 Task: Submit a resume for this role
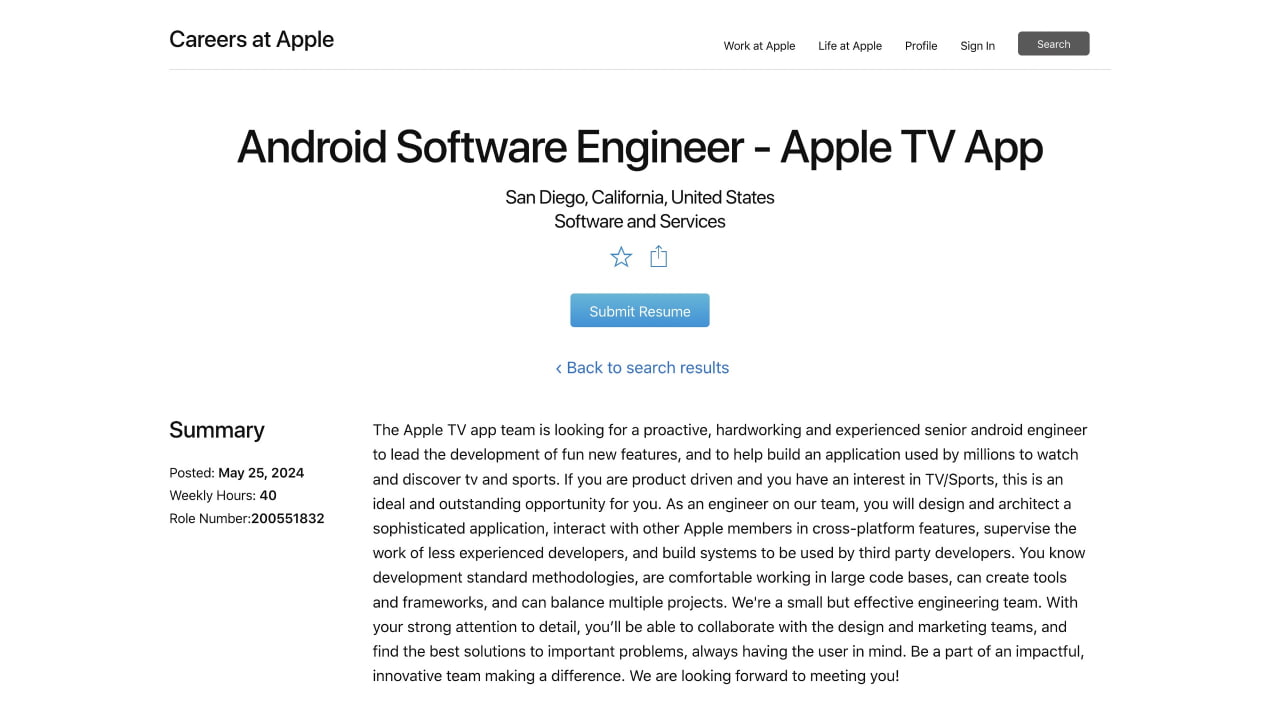[x=640, y=311]
